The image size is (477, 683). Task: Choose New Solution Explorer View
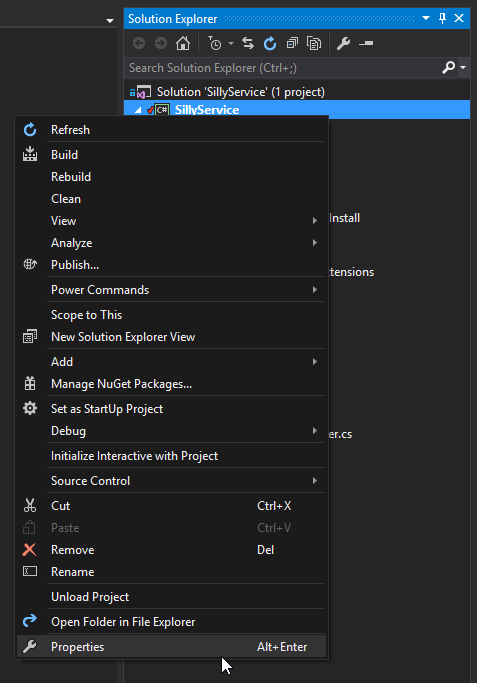tap(171, 337)
